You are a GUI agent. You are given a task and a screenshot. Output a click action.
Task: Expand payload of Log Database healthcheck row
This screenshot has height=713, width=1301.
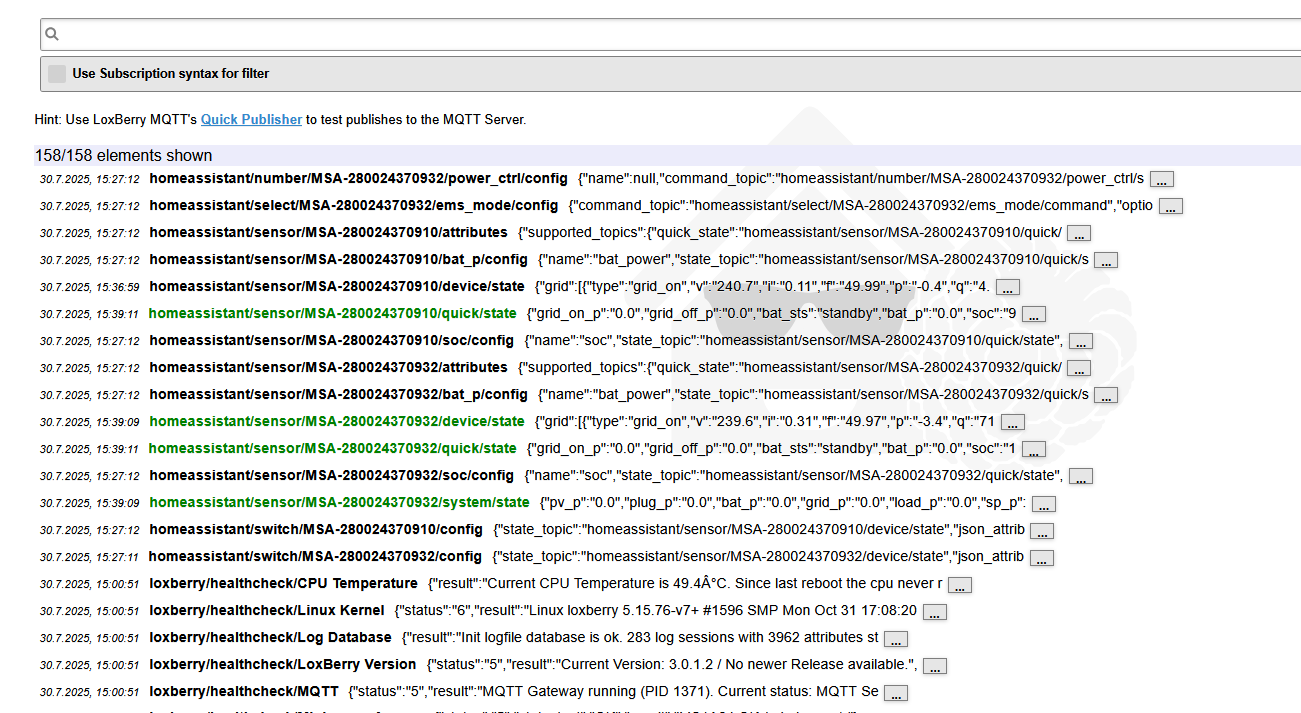(x=895, y=639)
